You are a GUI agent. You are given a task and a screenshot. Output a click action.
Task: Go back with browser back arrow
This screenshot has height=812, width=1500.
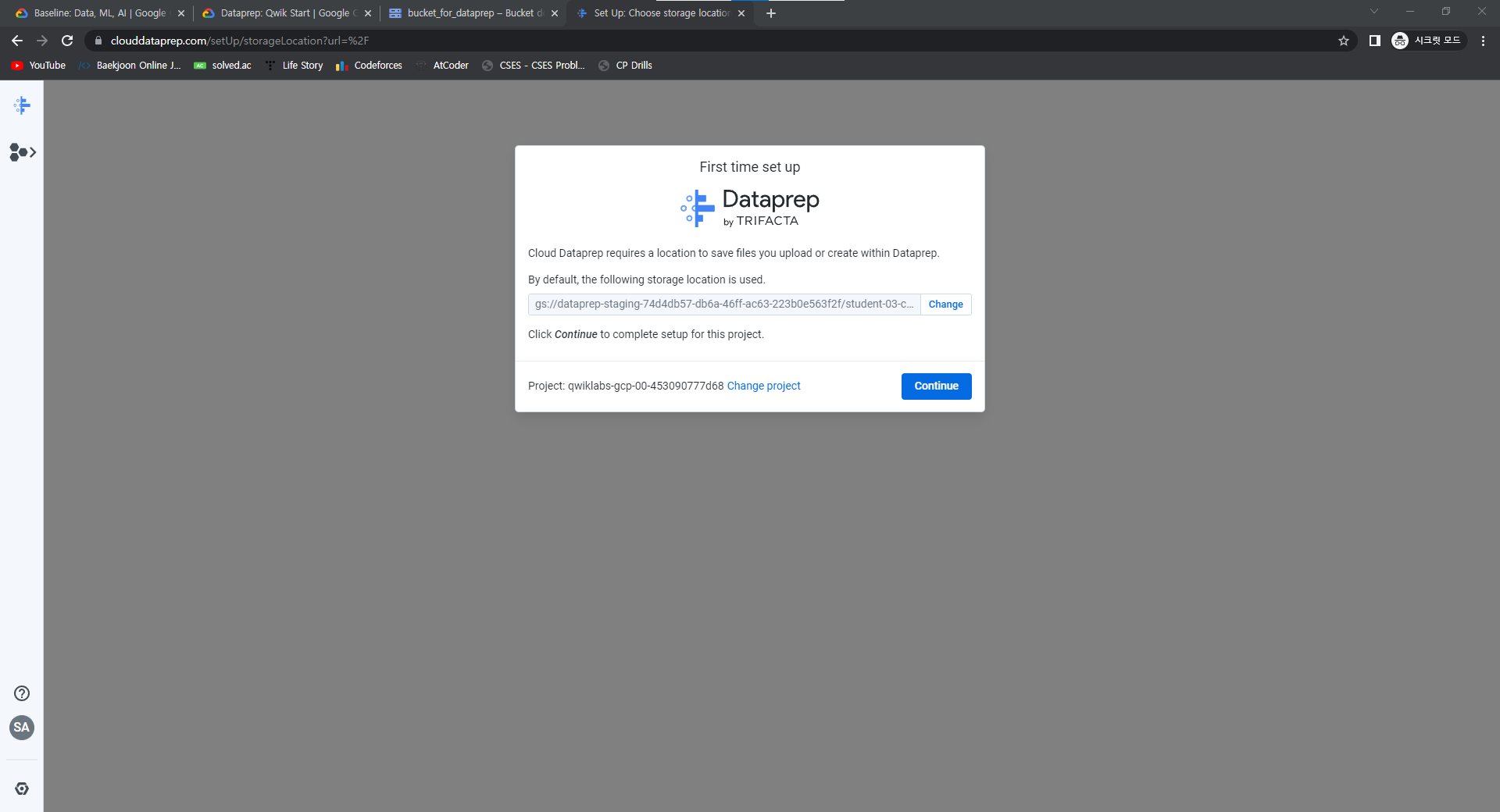(x=17, y=41)
